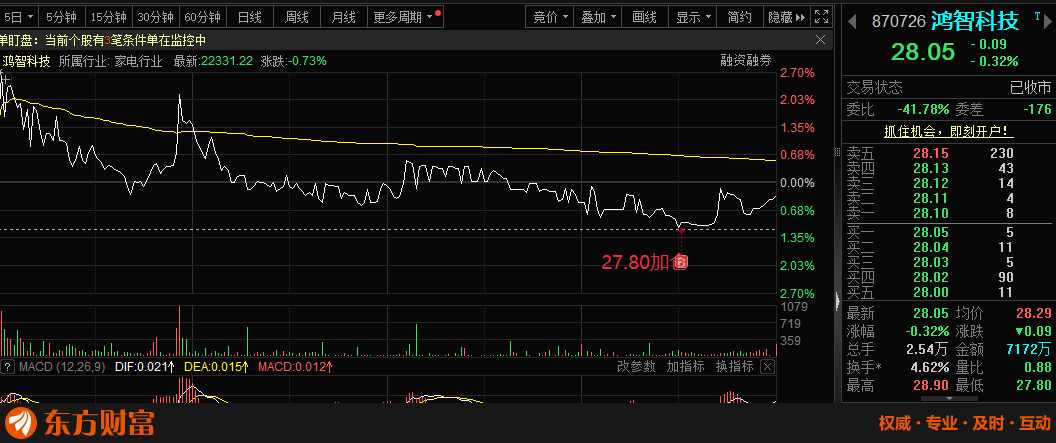Select the 买三 price 28.03
The height and width of the screenshot is (443, 1056).
(931, 262)
